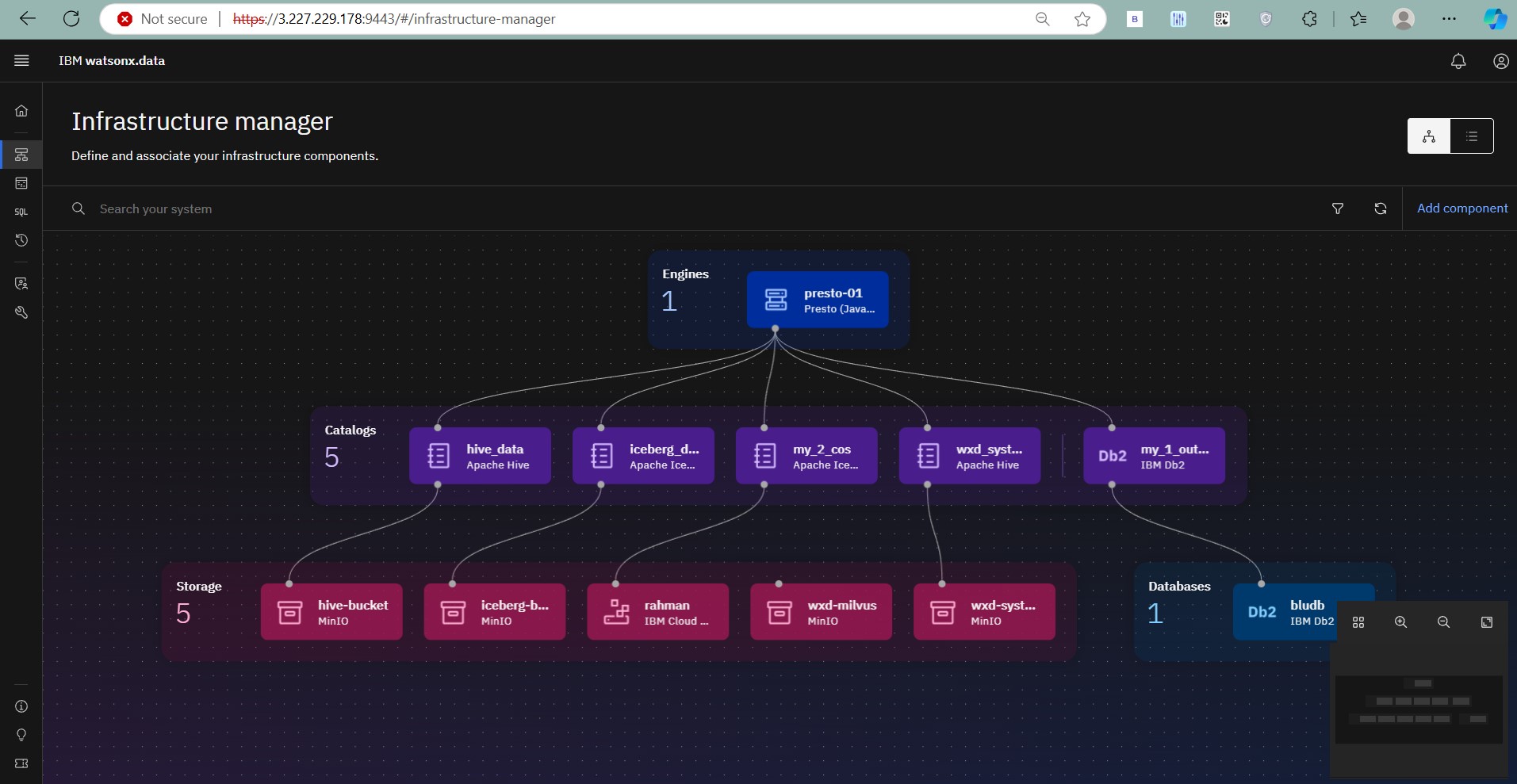Open browser settings and more menu
Viewport: 1517px width, 784px height.
[1449, 19]
